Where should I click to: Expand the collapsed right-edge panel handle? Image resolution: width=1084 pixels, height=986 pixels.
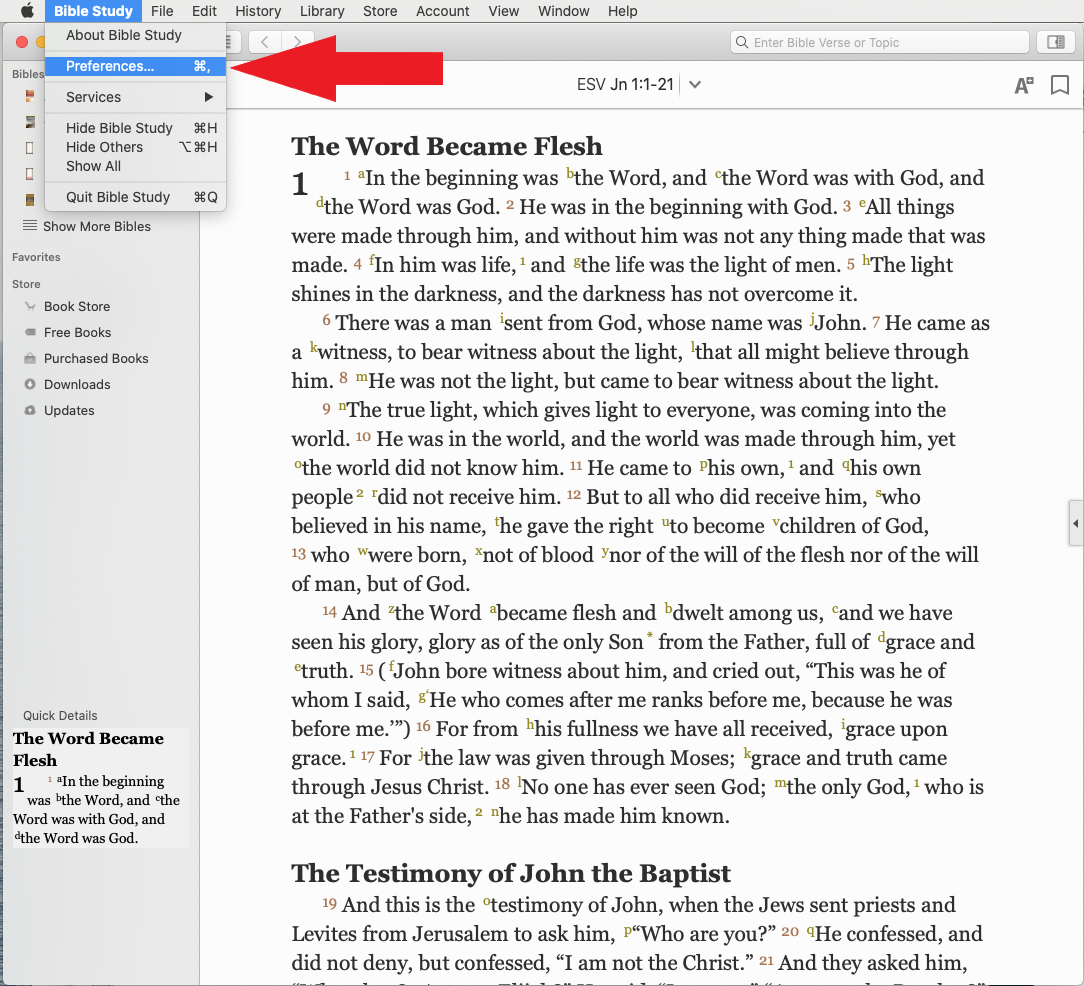[1076, 524]
